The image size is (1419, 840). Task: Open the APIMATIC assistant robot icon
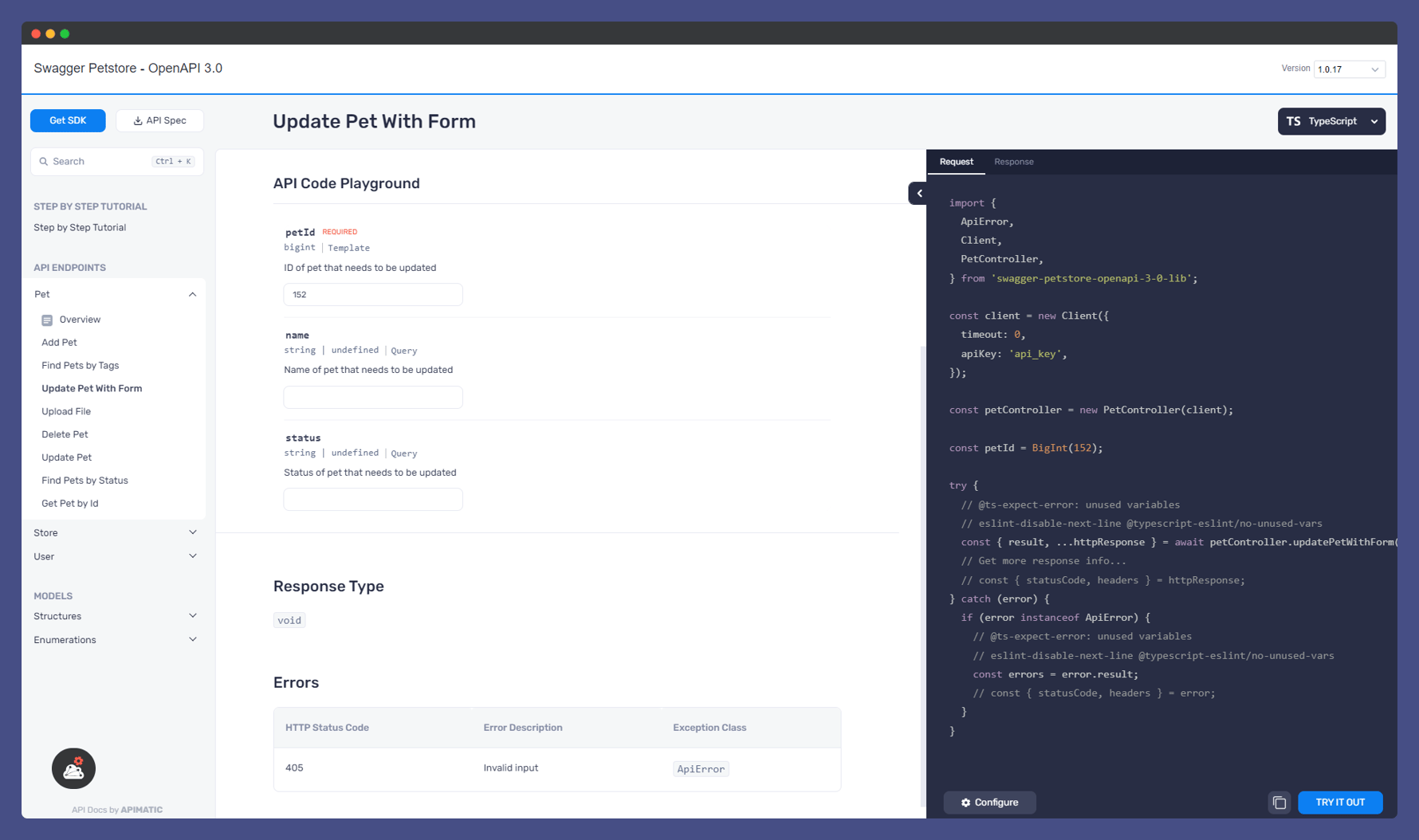click(x=73, y=768)
